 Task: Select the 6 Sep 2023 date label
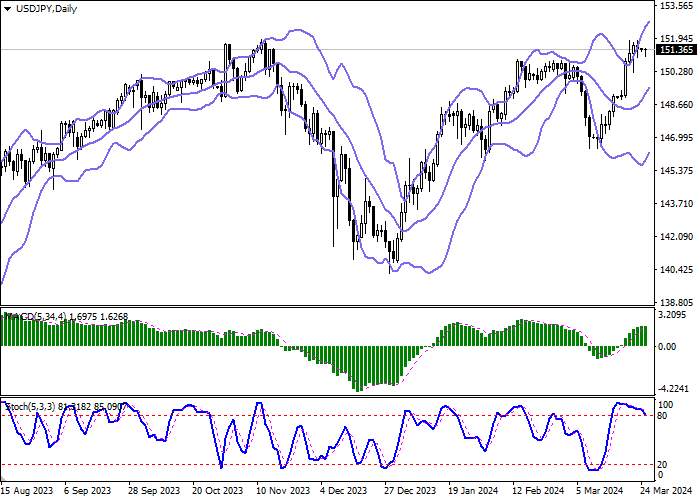tap(87, 491)
